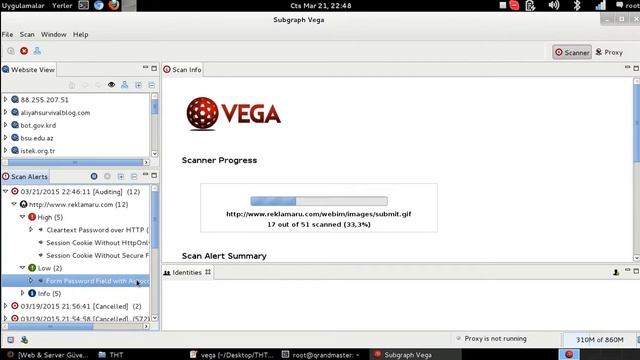This screenshot has width=640, height=360.
Task: Expand the aliyahsurvivalblog.com node
Action: tap(5, 112)
